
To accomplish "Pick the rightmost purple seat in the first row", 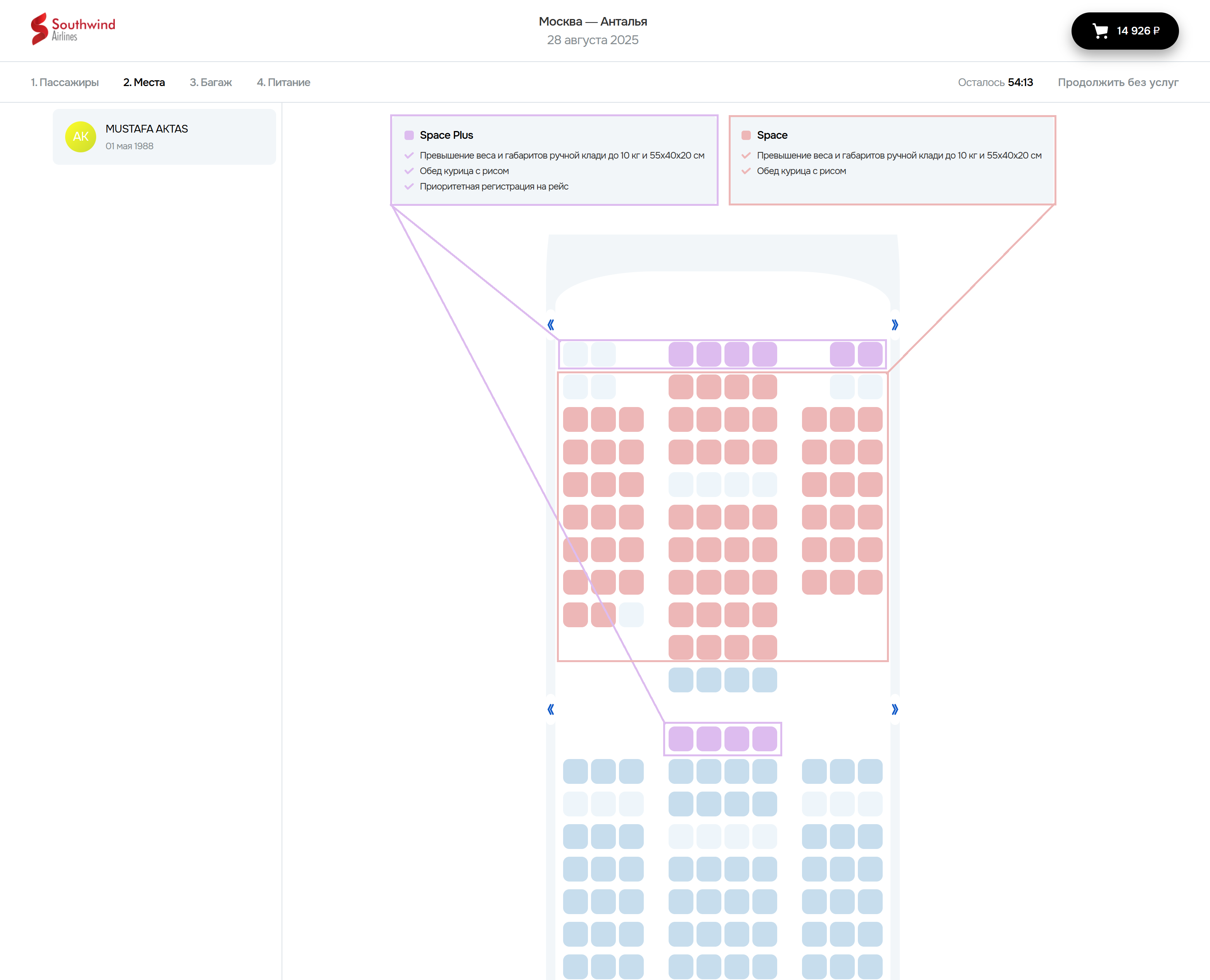I will (869, 355).
